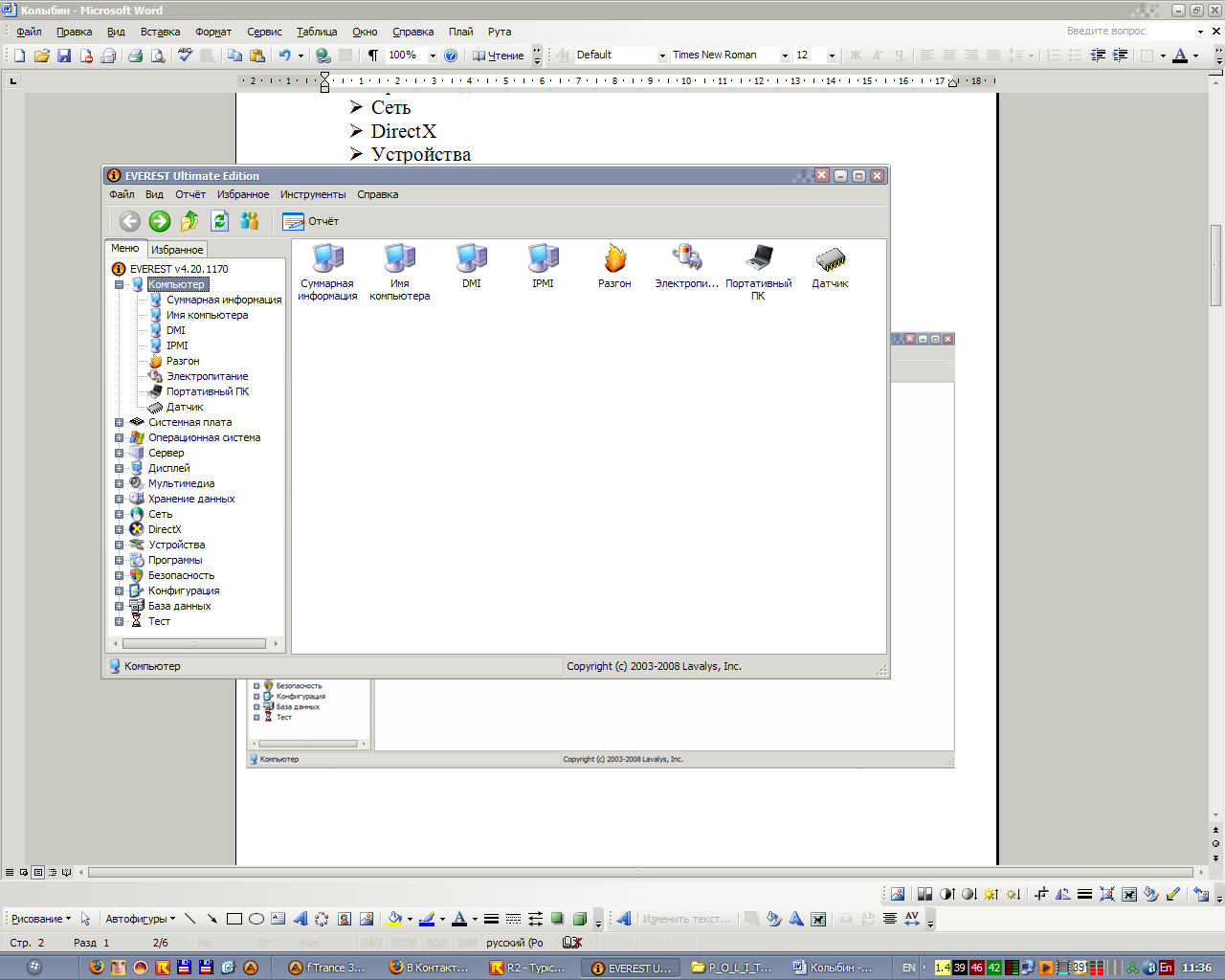Click Word New document icon
The height and width of the screenshot is (980, 1225).
[19, 56]
